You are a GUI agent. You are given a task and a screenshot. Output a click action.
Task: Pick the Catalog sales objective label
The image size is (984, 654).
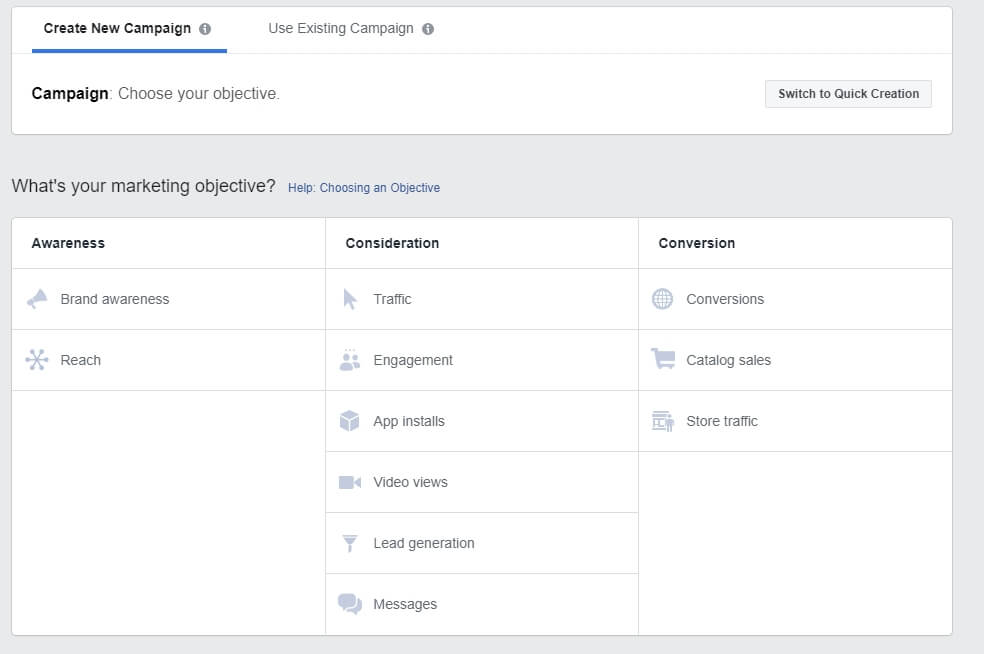pyautogui.click(x=728, y=360)
